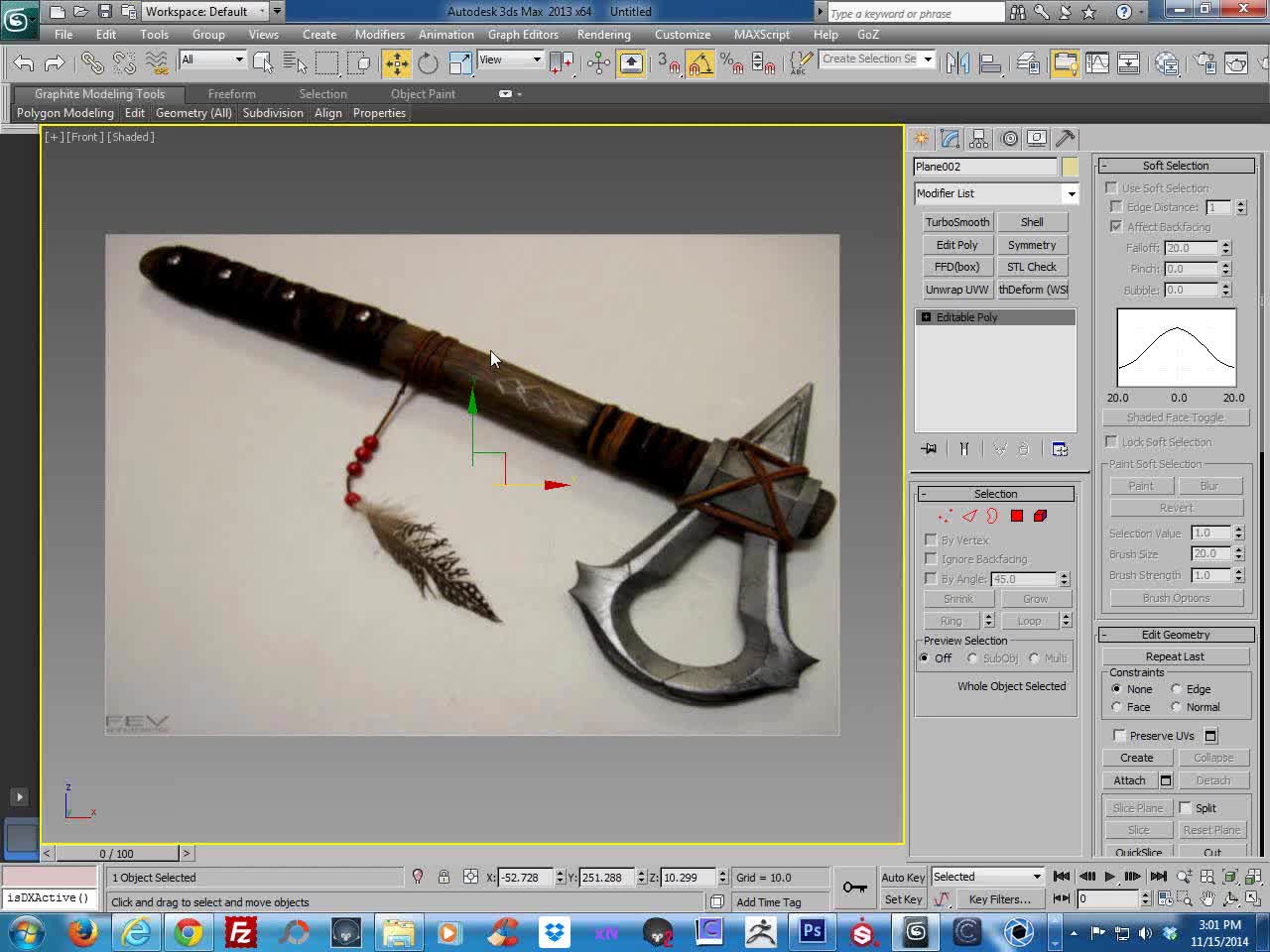Enable Edge sub-object selection
Image resolution: width=1270 pixels, height=952 pixels.
(969, 516)
